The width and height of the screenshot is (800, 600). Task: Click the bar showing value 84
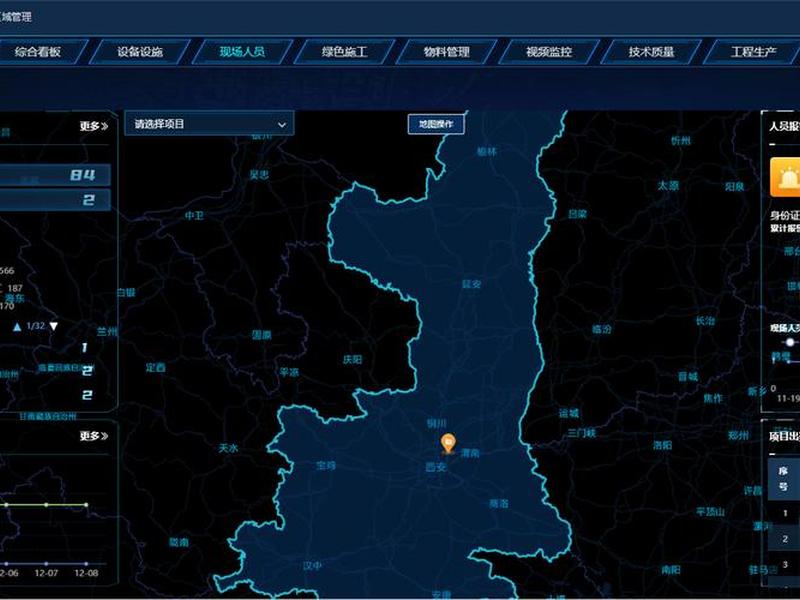pyautogui.click(x=55, y=175)
